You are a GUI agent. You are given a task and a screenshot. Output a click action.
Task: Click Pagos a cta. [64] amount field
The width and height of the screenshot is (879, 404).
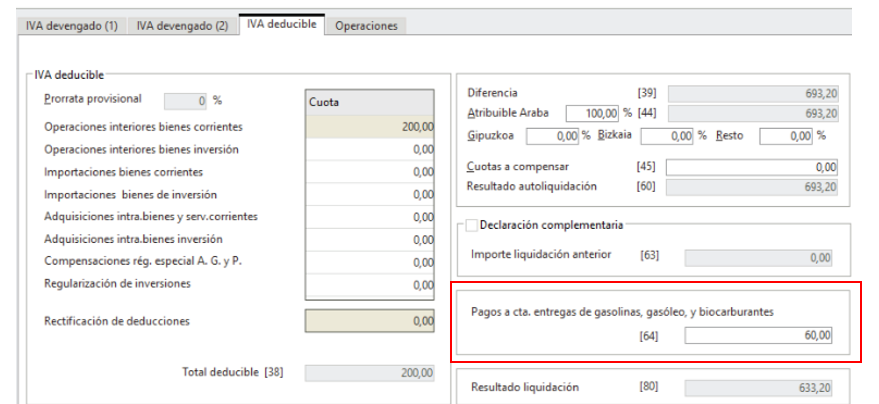[760, 337]
